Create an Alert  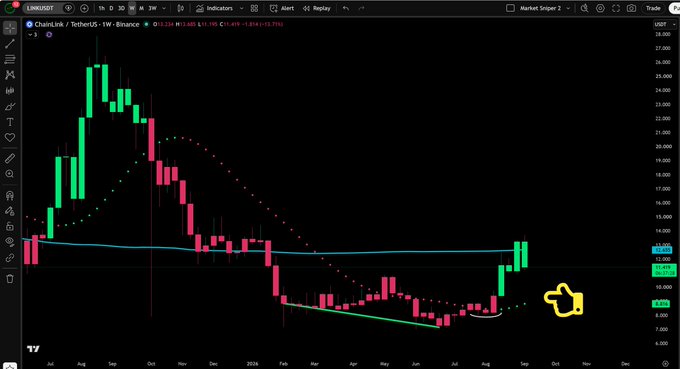[x=282, y=8]
